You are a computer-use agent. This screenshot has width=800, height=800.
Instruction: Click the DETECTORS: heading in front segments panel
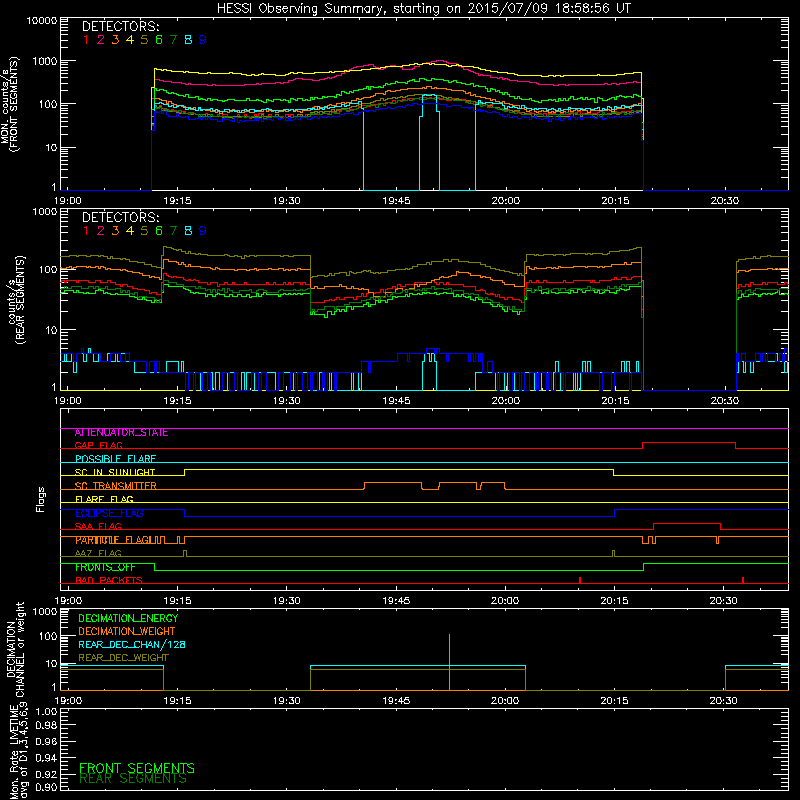[x=121, y=27]
